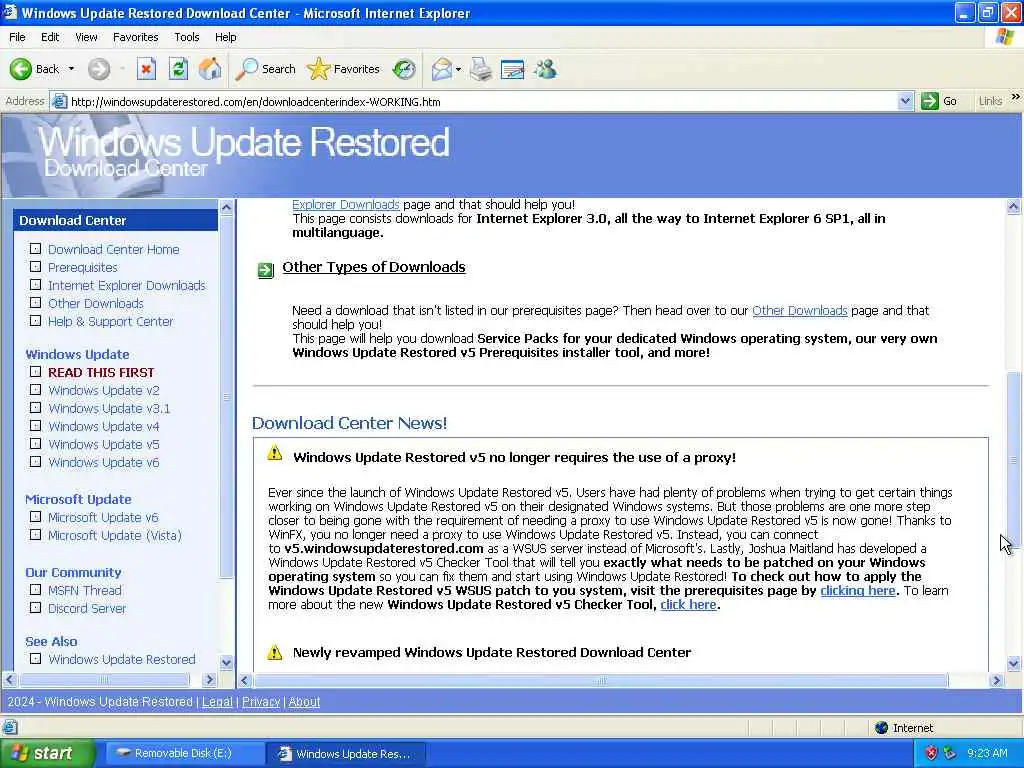Open the 'click here' Checker Tool link
Screen dimensions: 1024x768
click(688, 605)
